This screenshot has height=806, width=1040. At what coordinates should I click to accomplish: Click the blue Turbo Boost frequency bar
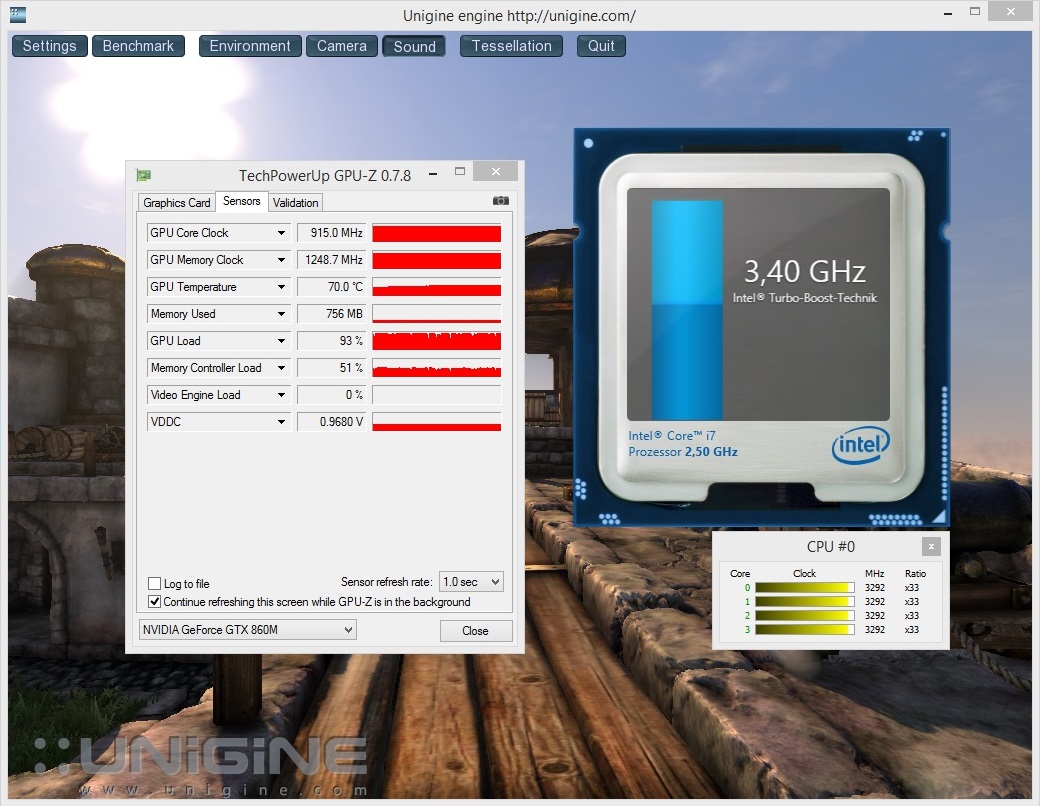tap(687, 310)
